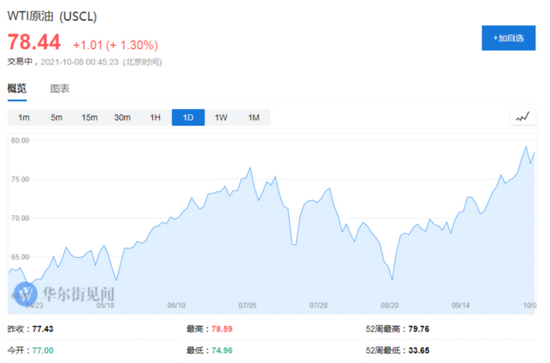
Task: Switch to the 概览 overview tab
Action: (x=17, y=88)
